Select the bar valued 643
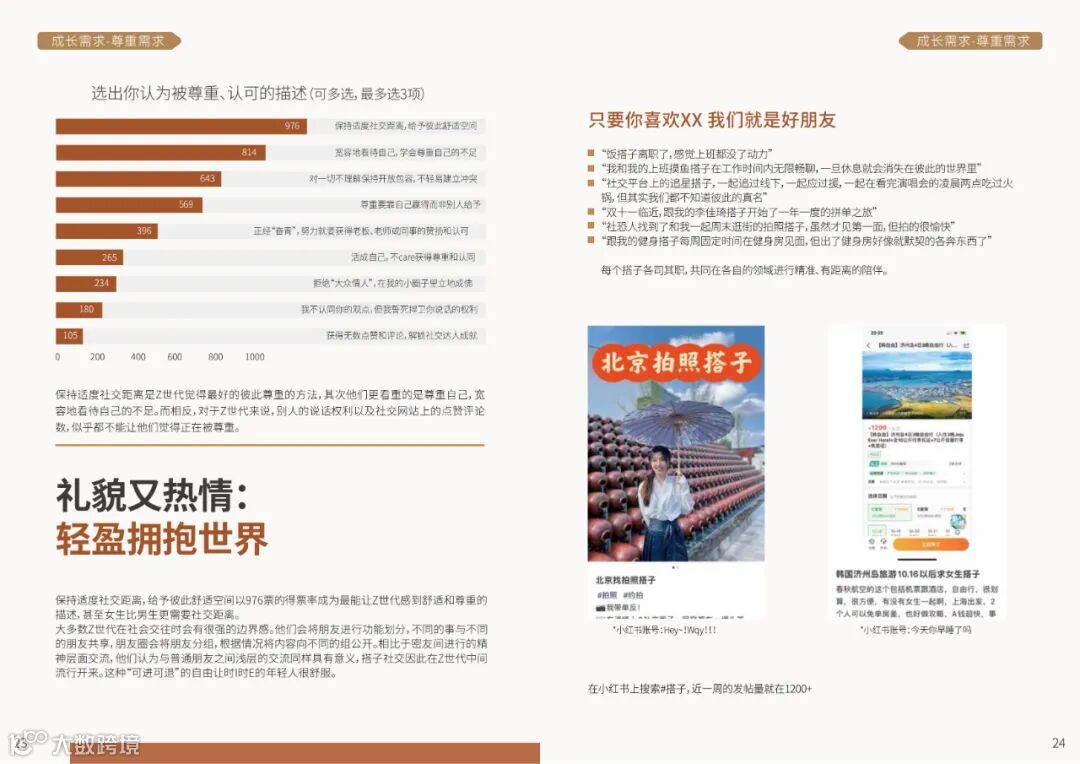The image size is (1080, 764). [138, 178]
